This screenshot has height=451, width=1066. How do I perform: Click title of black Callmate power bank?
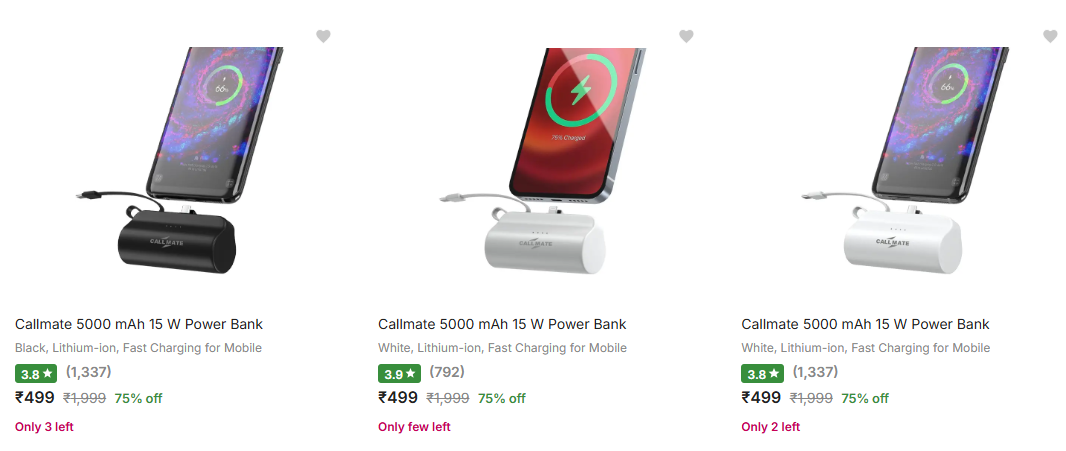coord(139,324)
